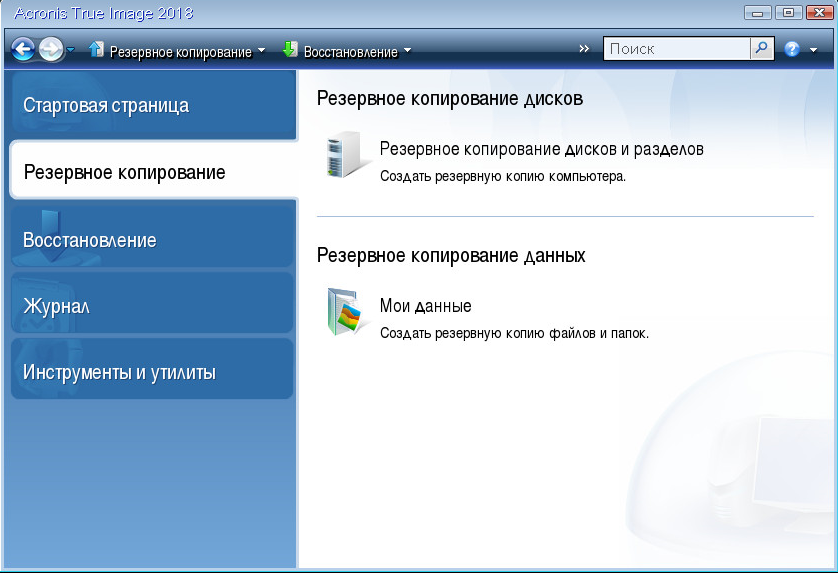The width and height of the screenshot is (838, 573).
Task: Click the forward navigation arrow
Action: 51,50
